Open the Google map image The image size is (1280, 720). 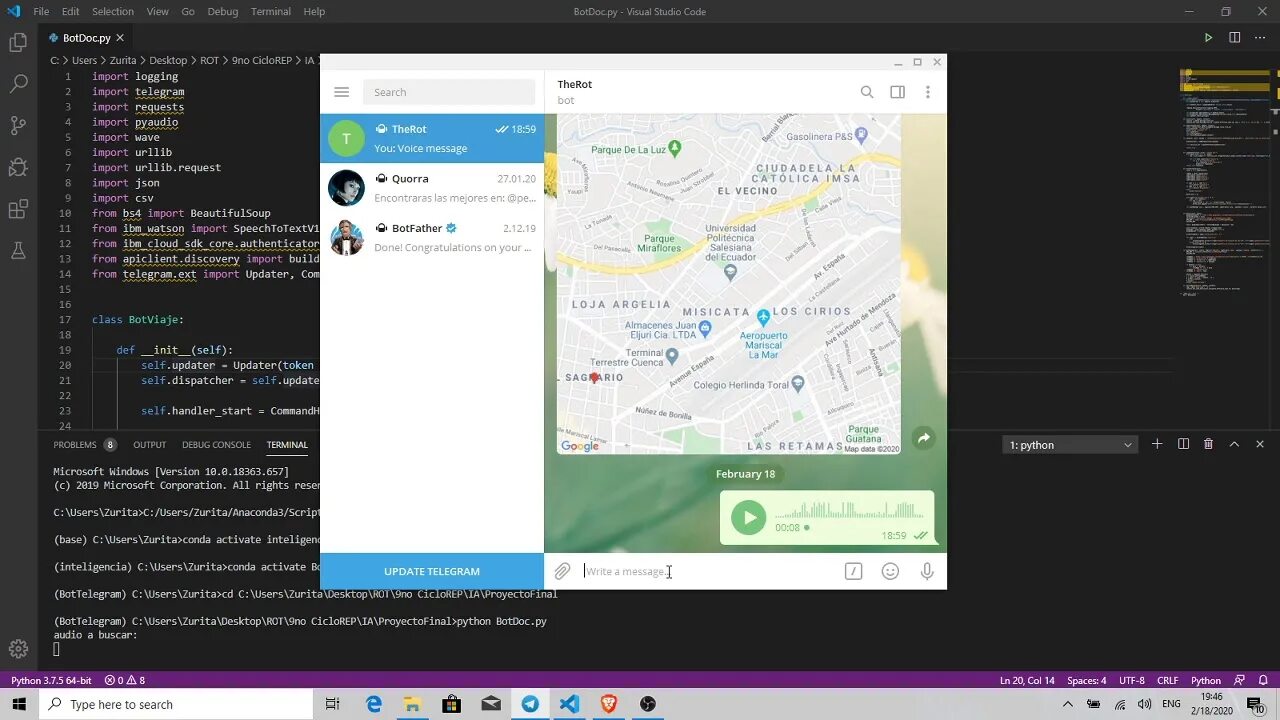(x=729, y=284)
